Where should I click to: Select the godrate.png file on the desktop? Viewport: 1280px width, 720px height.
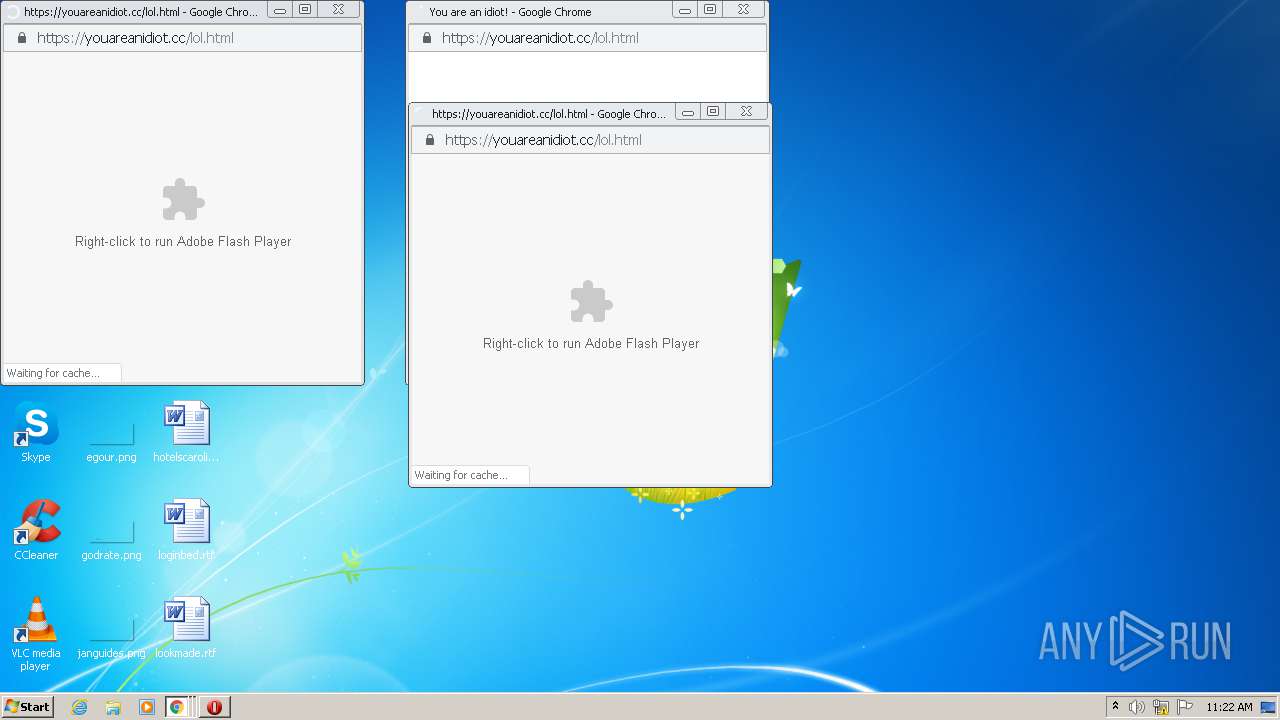111,538
